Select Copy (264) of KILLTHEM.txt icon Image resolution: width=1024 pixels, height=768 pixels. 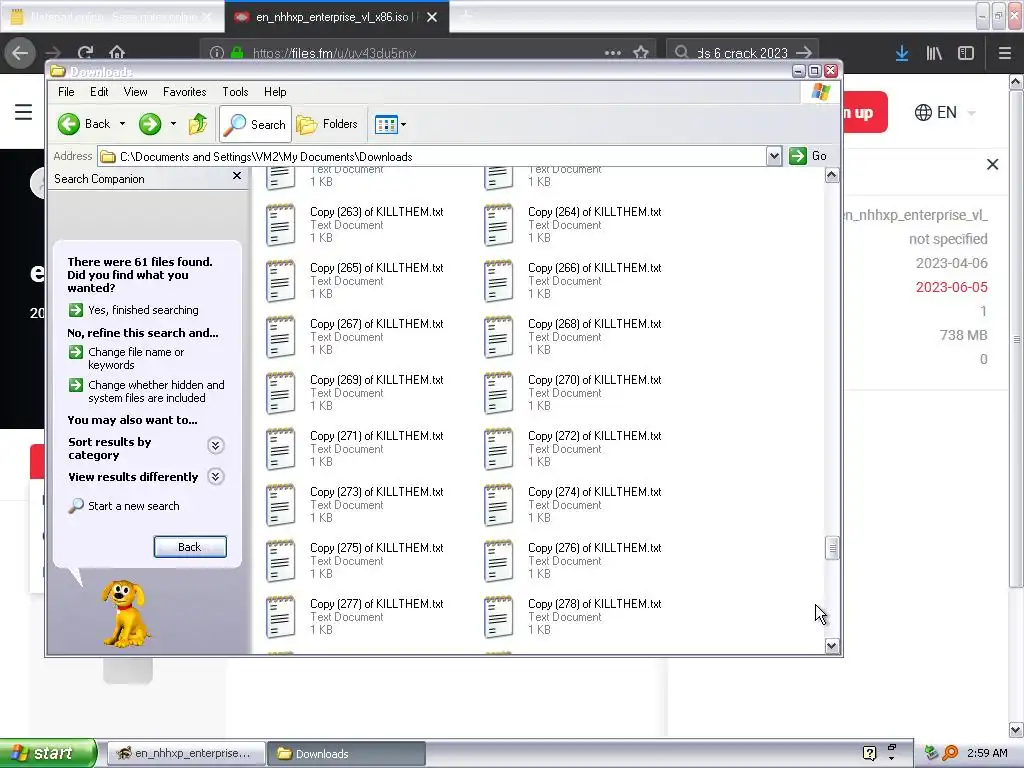click(x=498, y=225)
